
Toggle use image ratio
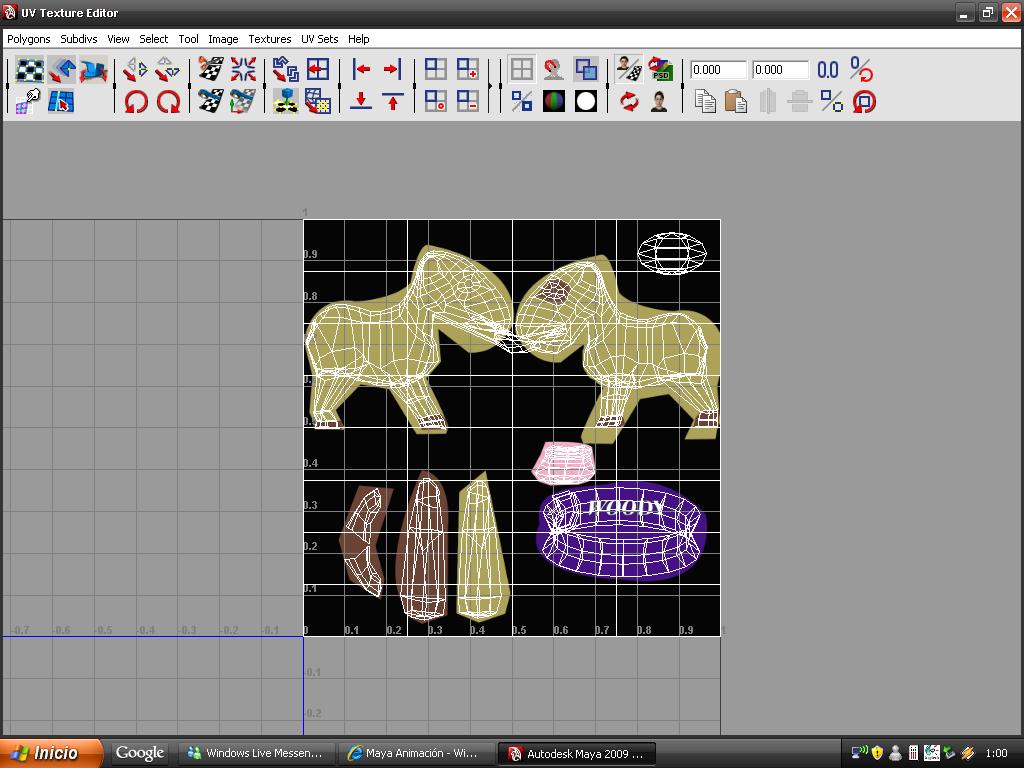click(x=660, y=102)
